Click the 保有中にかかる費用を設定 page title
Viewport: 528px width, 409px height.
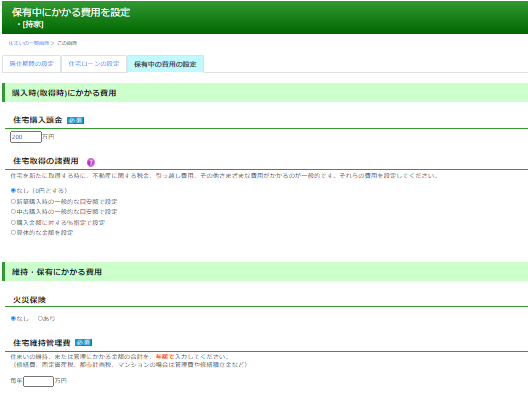(71, 12)
